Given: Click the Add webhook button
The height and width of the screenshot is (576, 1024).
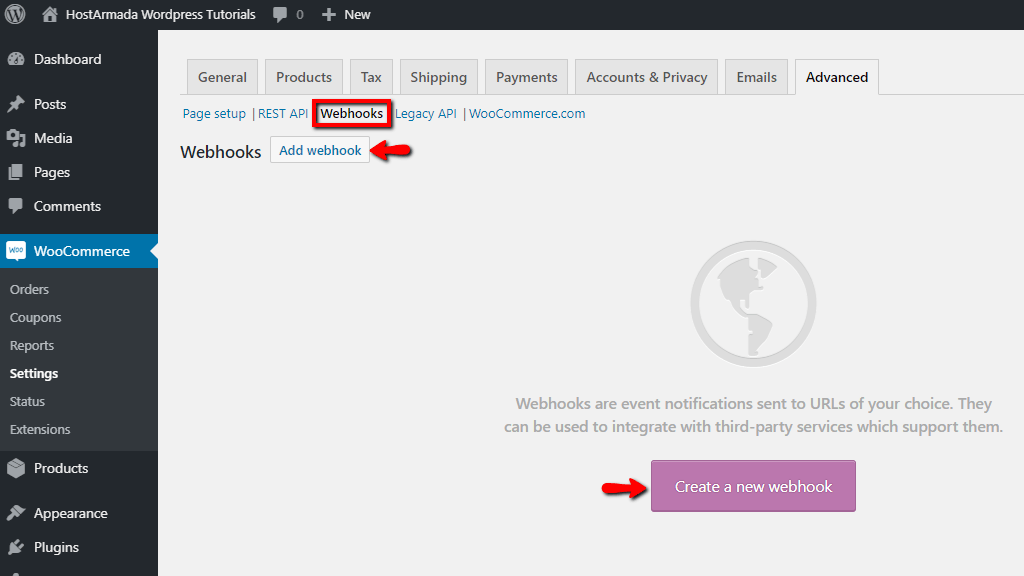Looking at the screenshot, I should pyautogui.click(x=319, y=149).
